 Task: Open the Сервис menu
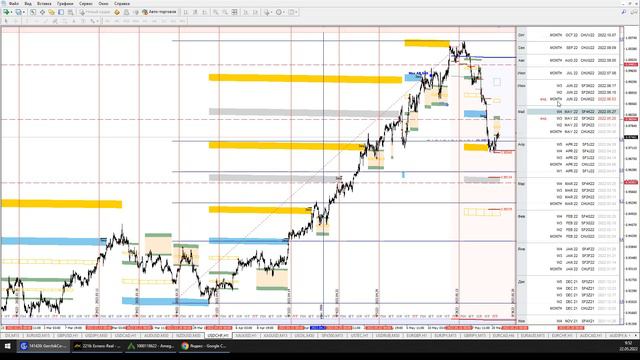(85, 3)
